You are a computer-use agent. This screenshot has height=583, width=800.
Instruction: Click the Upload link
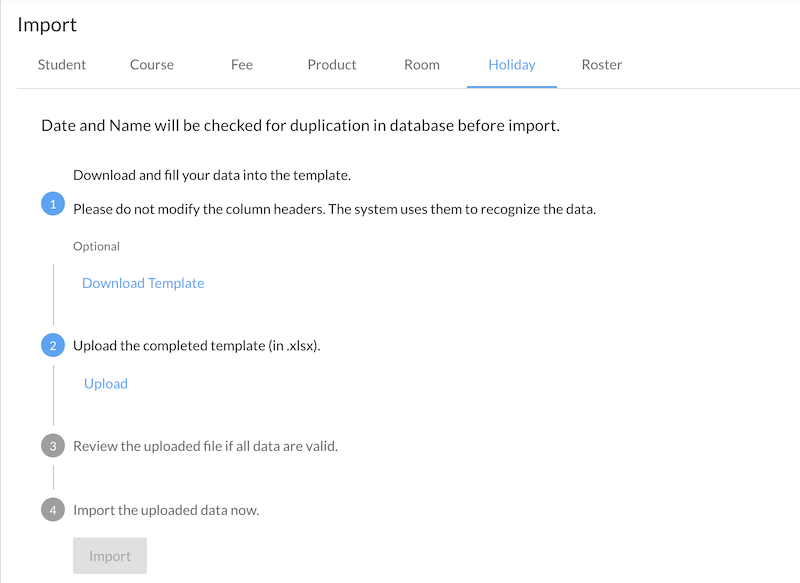tap(106, 383)
